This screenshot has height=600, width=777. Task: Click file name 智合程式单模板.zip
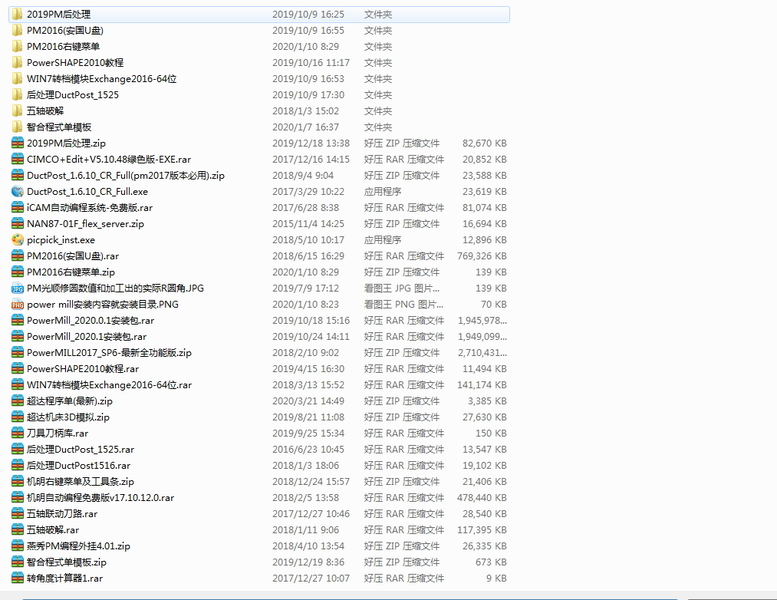tap(66, 562)
